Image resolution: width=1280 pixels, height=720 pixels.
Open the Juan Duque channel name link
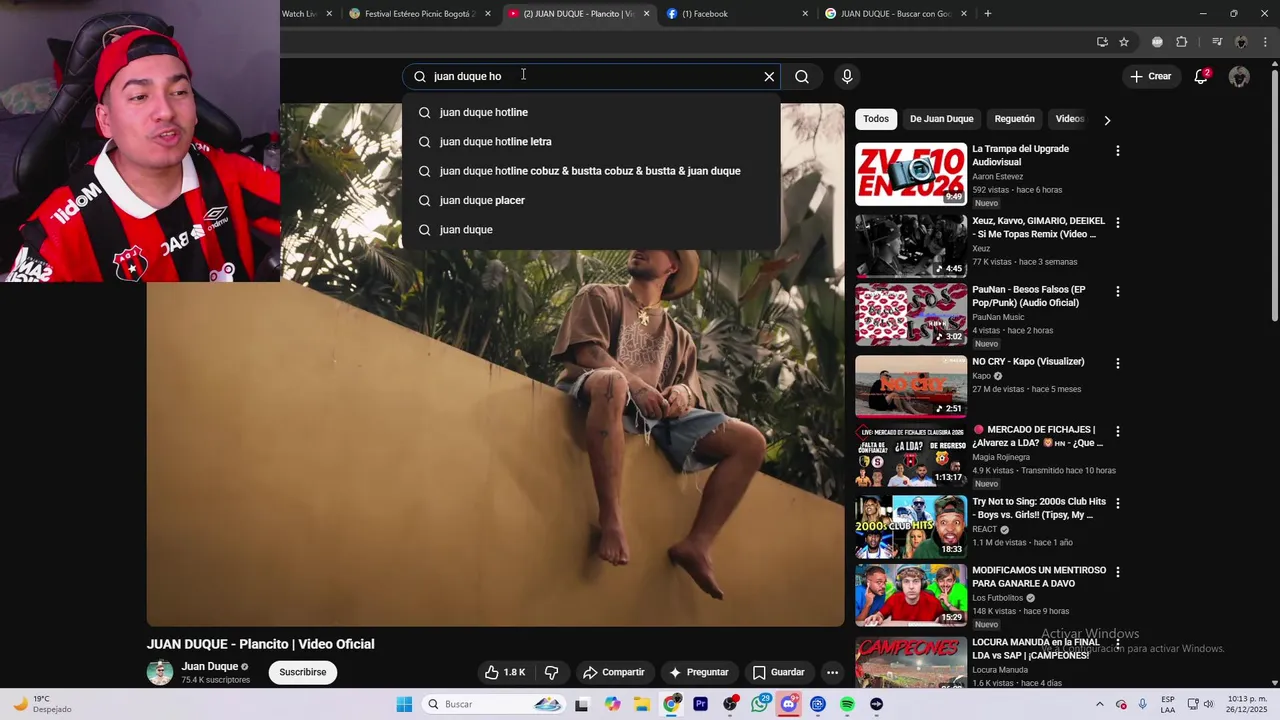[x=210, y=666]
